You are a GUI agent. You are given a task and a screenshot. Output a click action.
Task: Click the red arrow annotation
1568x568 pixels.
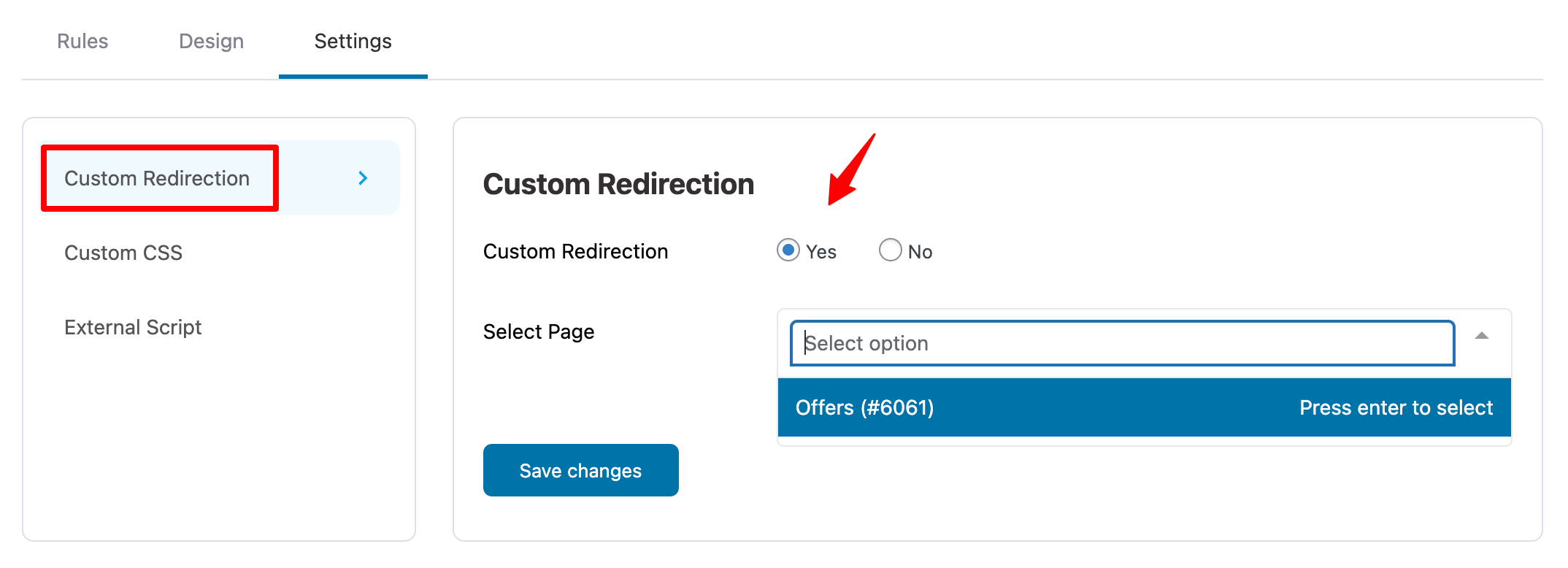tap(850, 169)
